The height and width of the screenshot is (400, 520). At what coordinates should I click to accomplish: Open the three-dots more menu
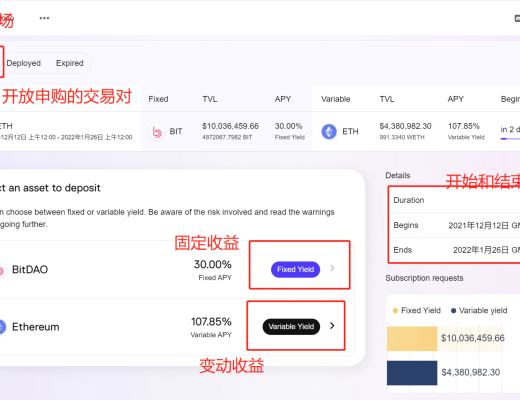[x=44, y=18]
